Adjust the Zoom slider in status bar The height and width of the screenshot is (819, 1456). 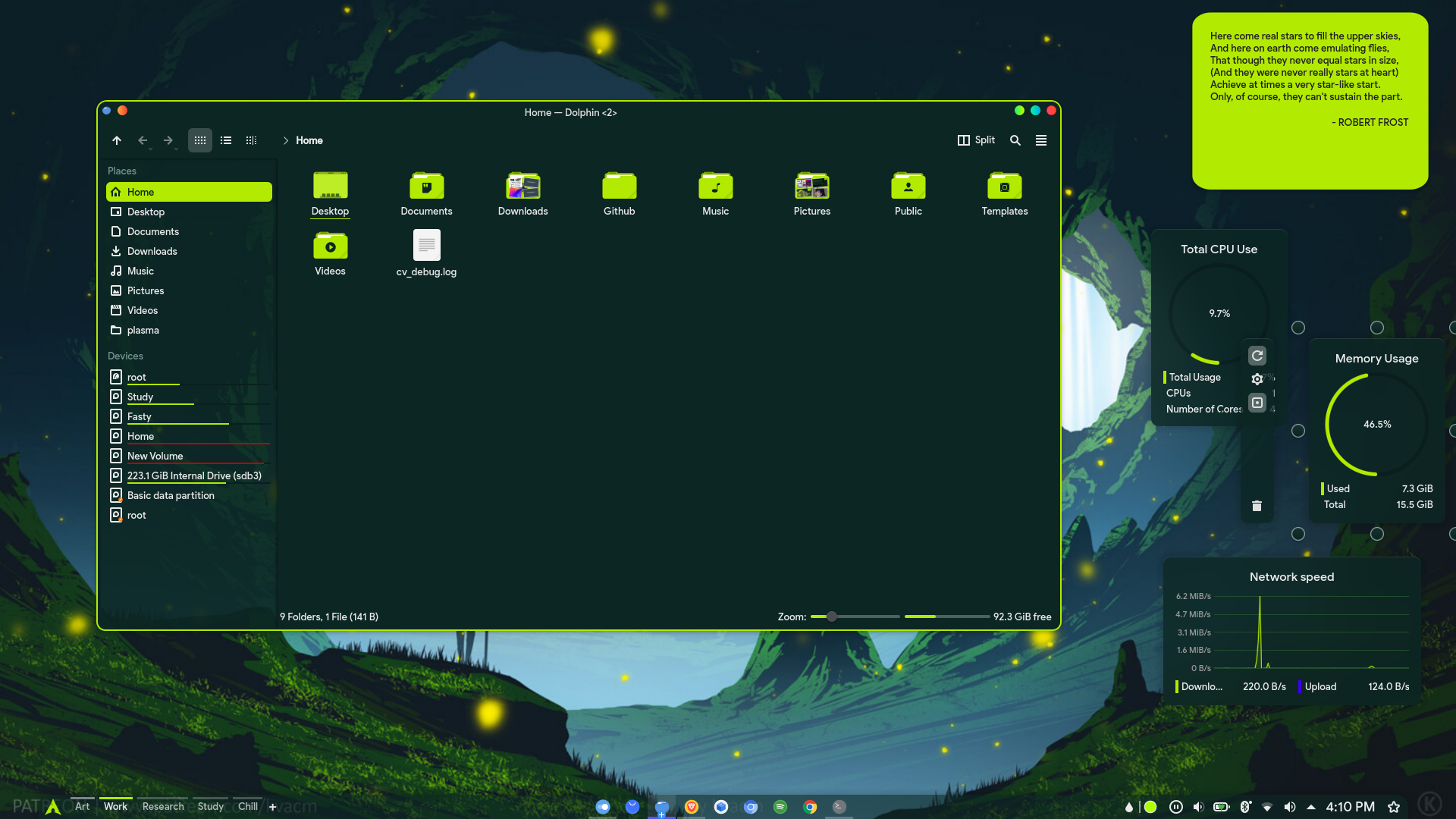855,617
